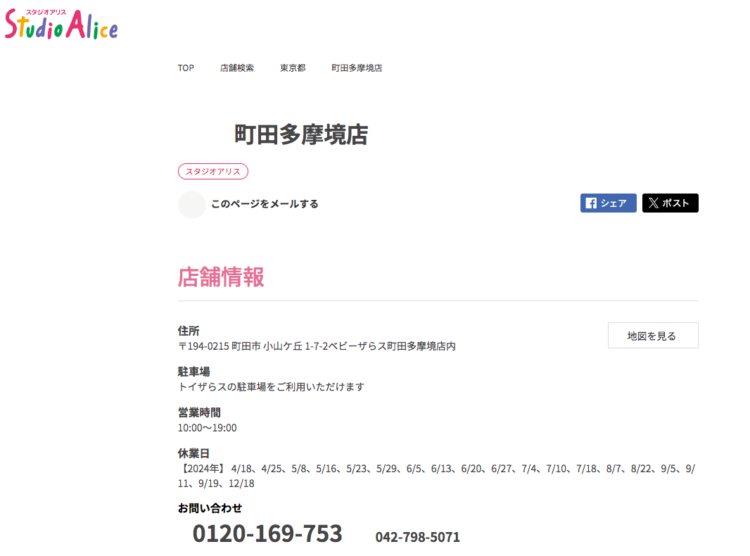Image resolution: width=750 pixels, height=556 pixels.
Task: Go to 店舗検索 breadcrumb
Action: pos(237,68)
